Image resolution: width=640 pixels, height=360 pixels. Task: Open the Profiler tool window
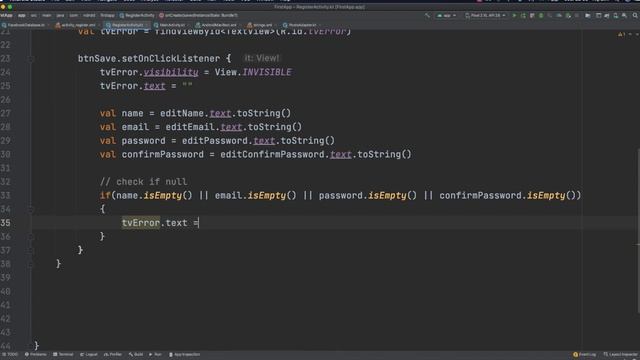113,354
